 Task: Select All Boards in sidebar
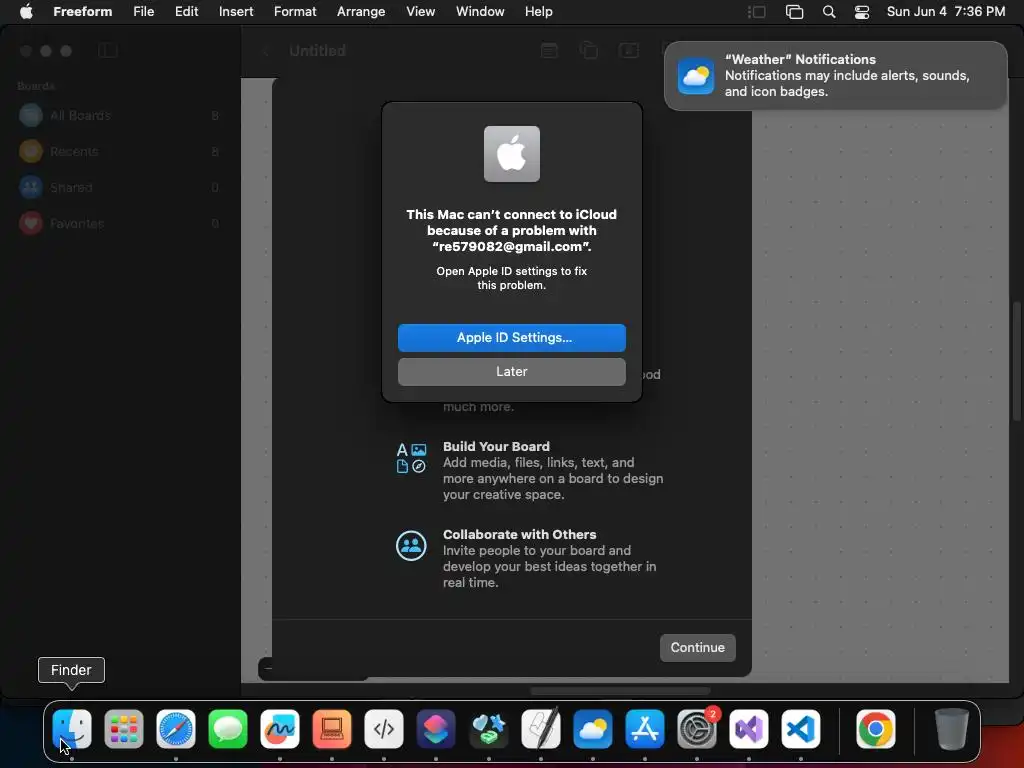click(119, 116)
